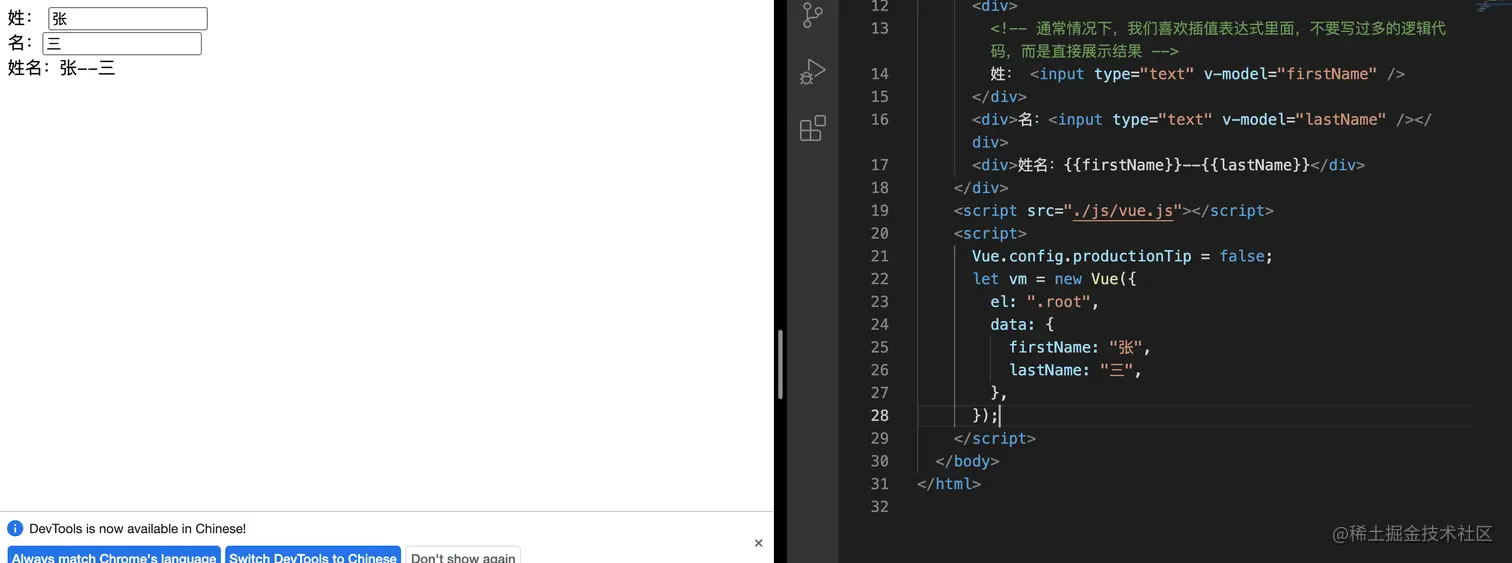
Task: Open the Source Control view icon
Action: (x=813, y=15)
